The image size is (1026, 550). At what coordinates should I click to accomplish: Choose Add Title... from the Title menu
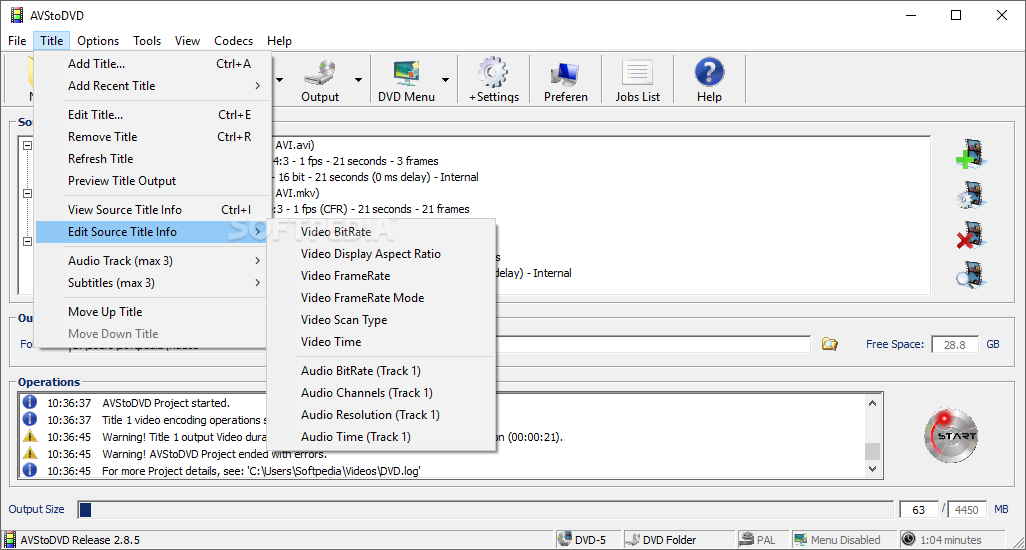[x=151, y=63]
